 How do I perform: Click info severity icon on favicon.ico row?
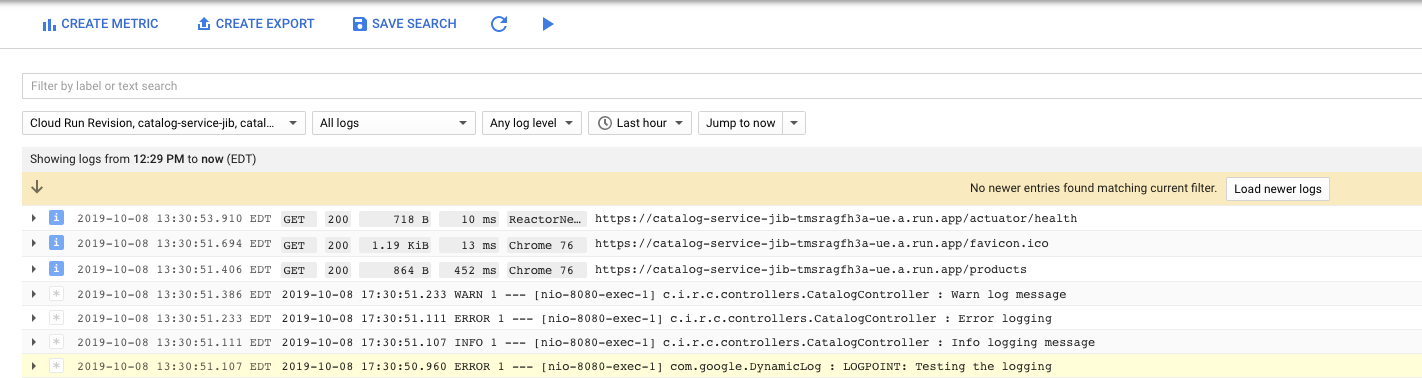click(x=57, y=243)
